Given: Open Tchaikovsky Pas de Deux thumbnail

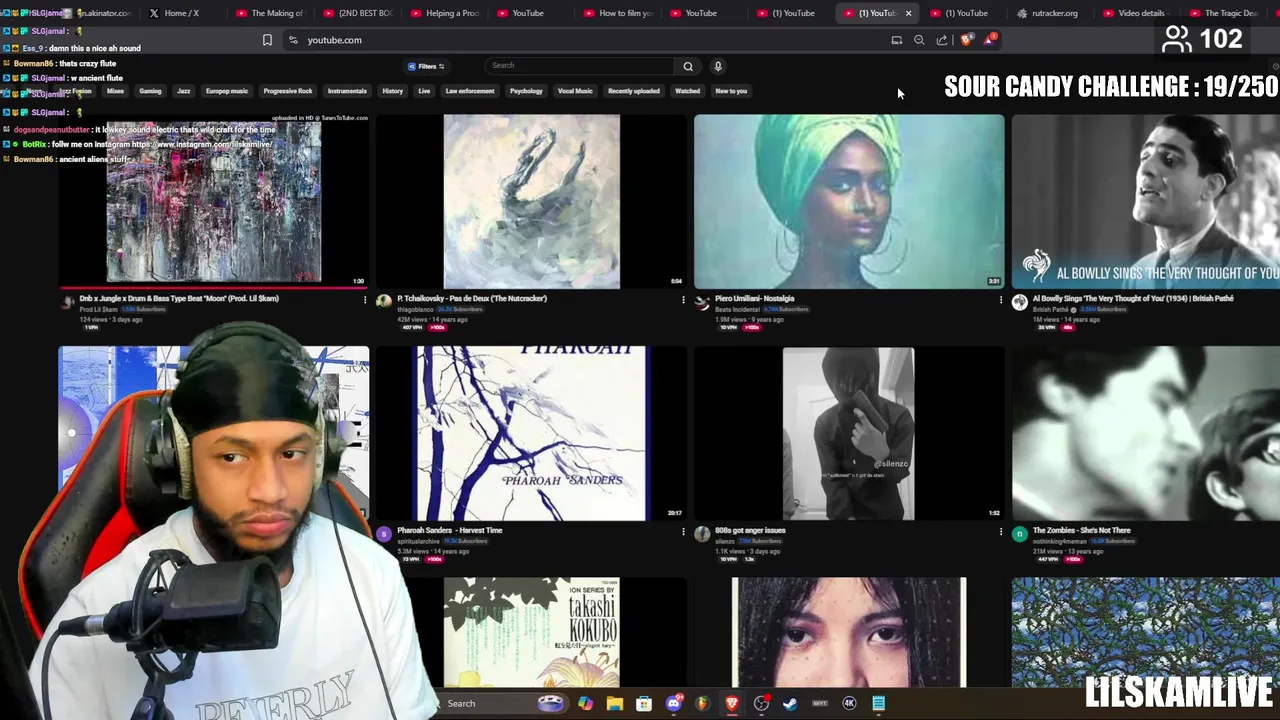Looking at the screenshot, I should pos(531,201).
